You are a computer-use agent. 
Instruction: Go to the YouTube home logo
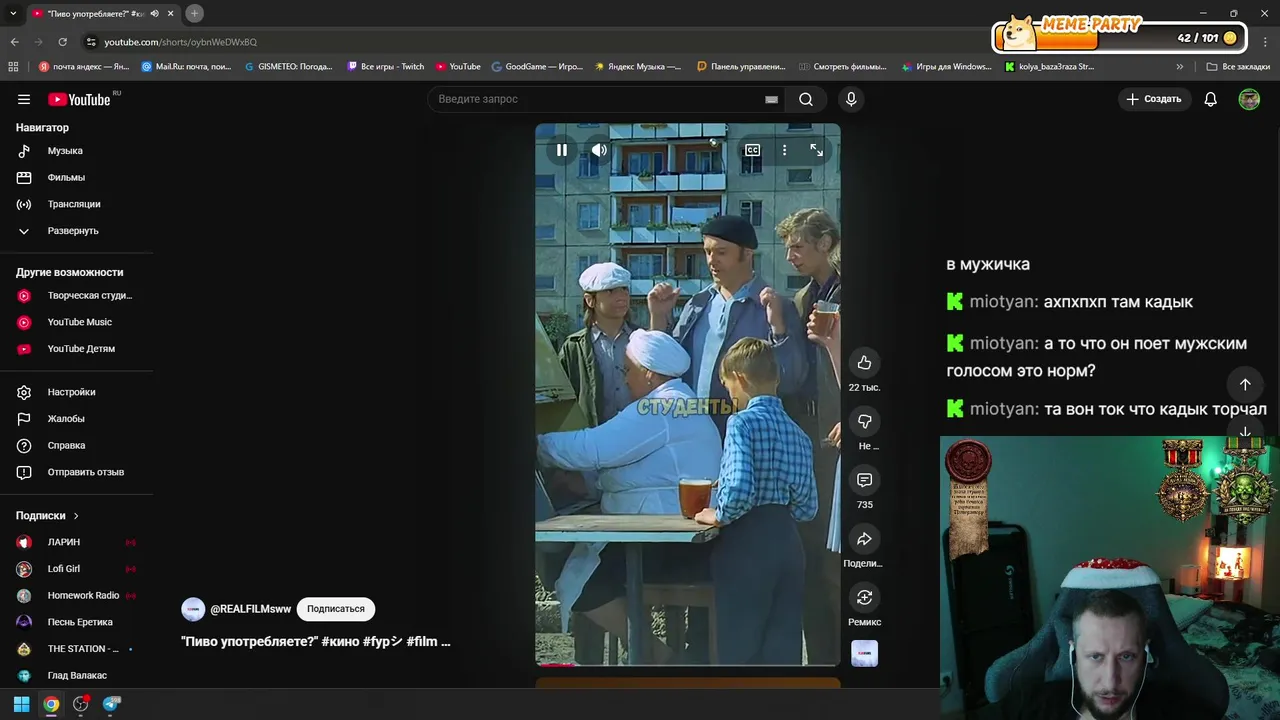tap(79, 99)
